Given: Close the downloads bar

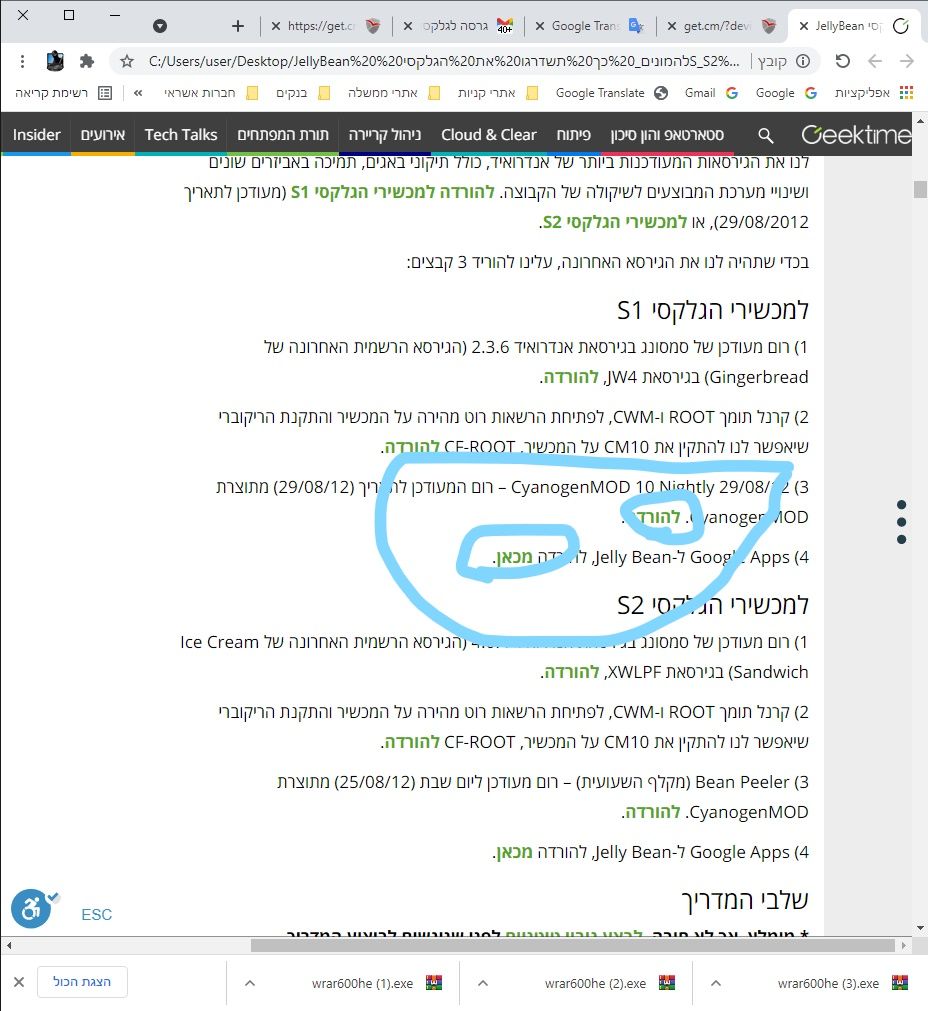Looking at the screenshot, I should tap(19, 982).
